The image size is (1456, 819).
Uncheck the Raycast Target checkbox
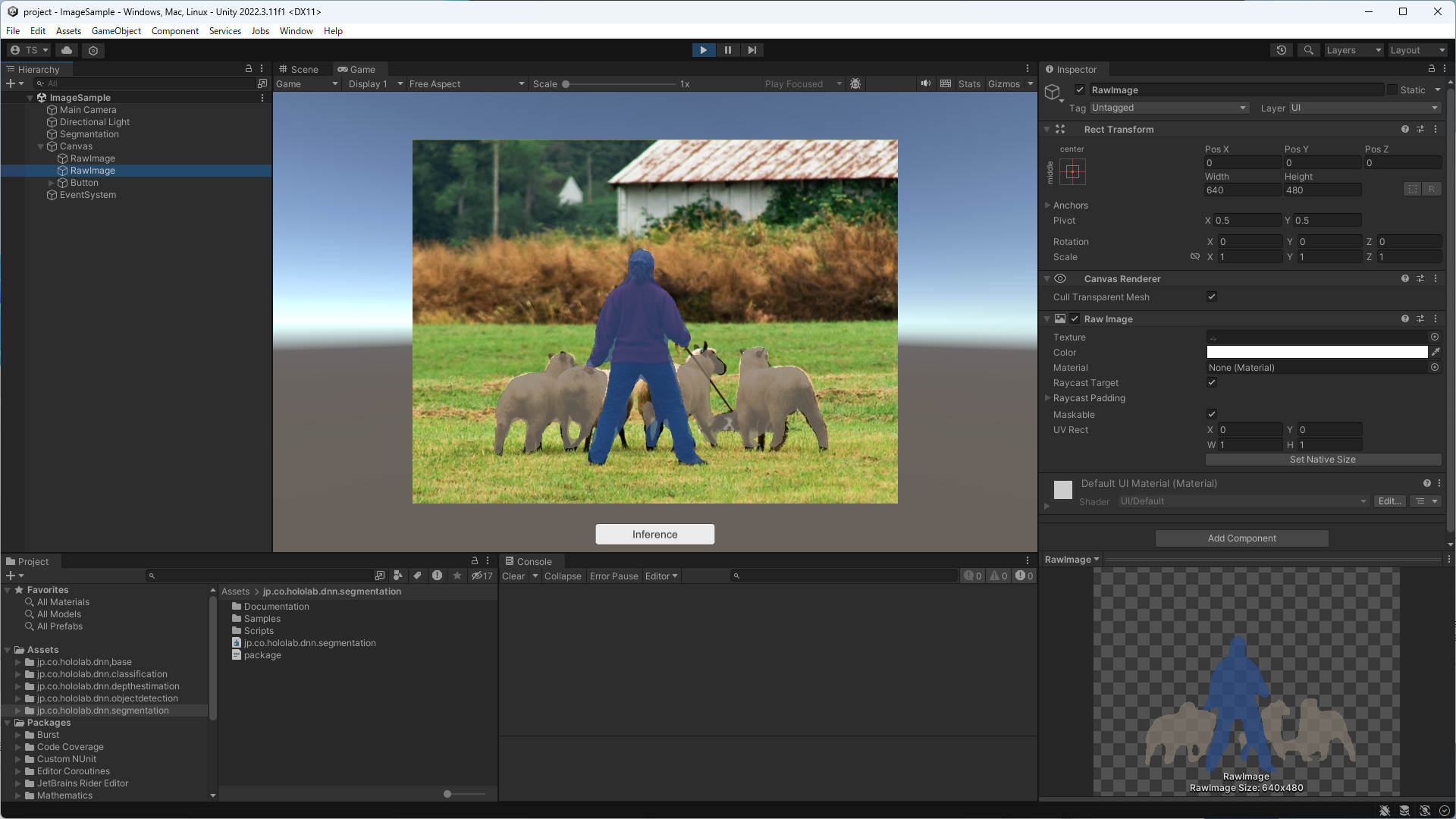pyautogui.click(x=1211, y=383)
